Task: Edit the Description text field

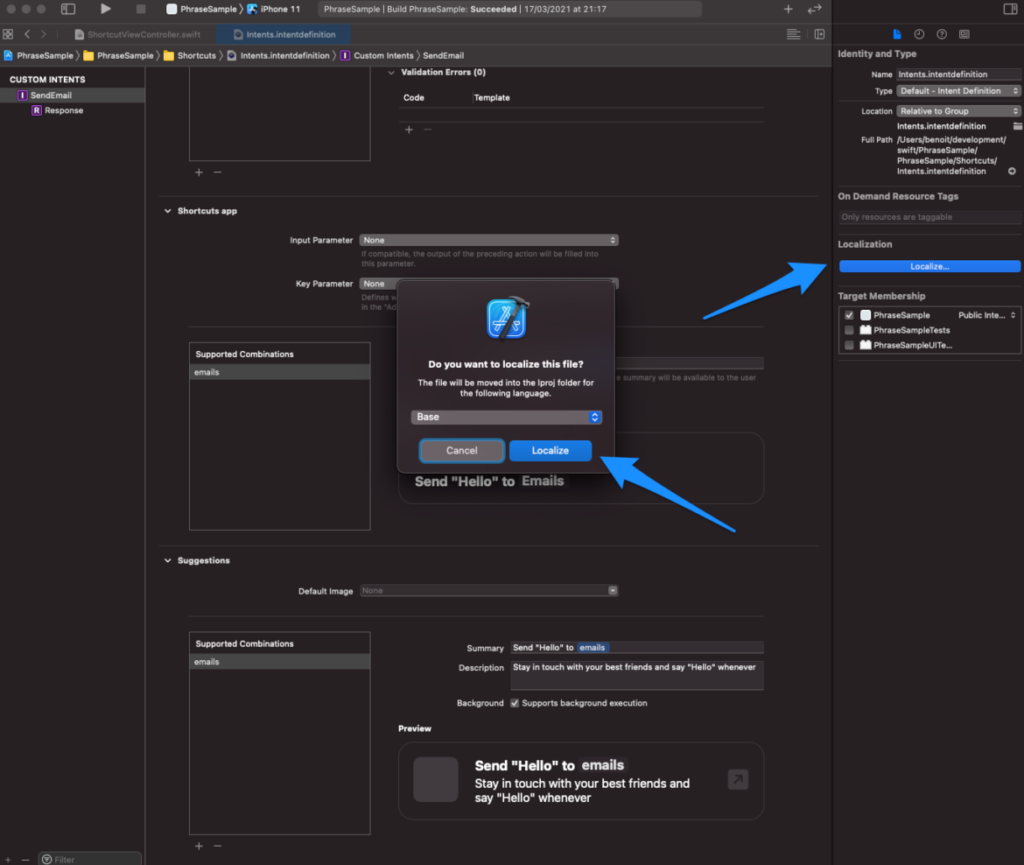Action: [x=637, y=675]
